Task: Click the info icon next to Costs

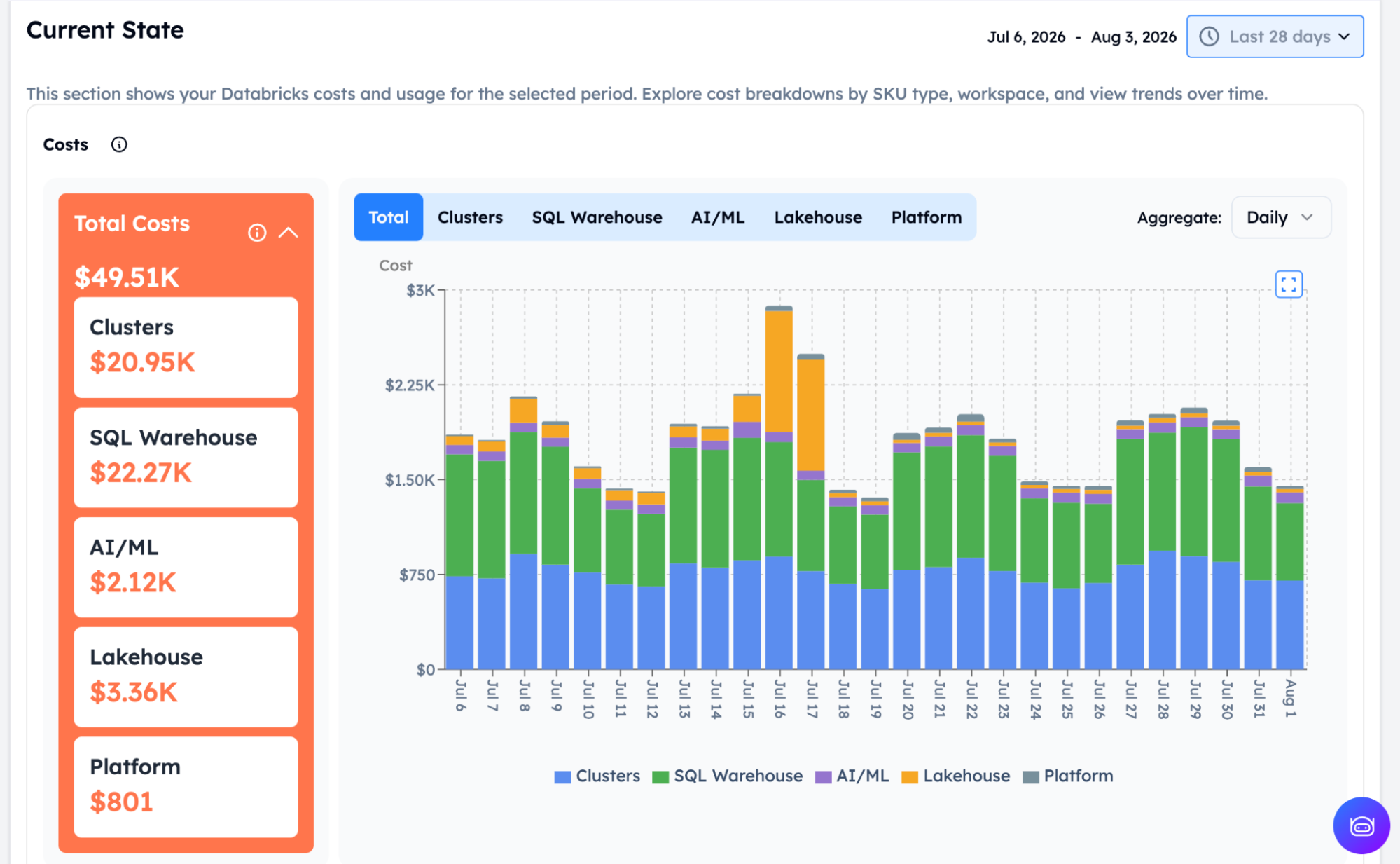Action: click(119, 144)
